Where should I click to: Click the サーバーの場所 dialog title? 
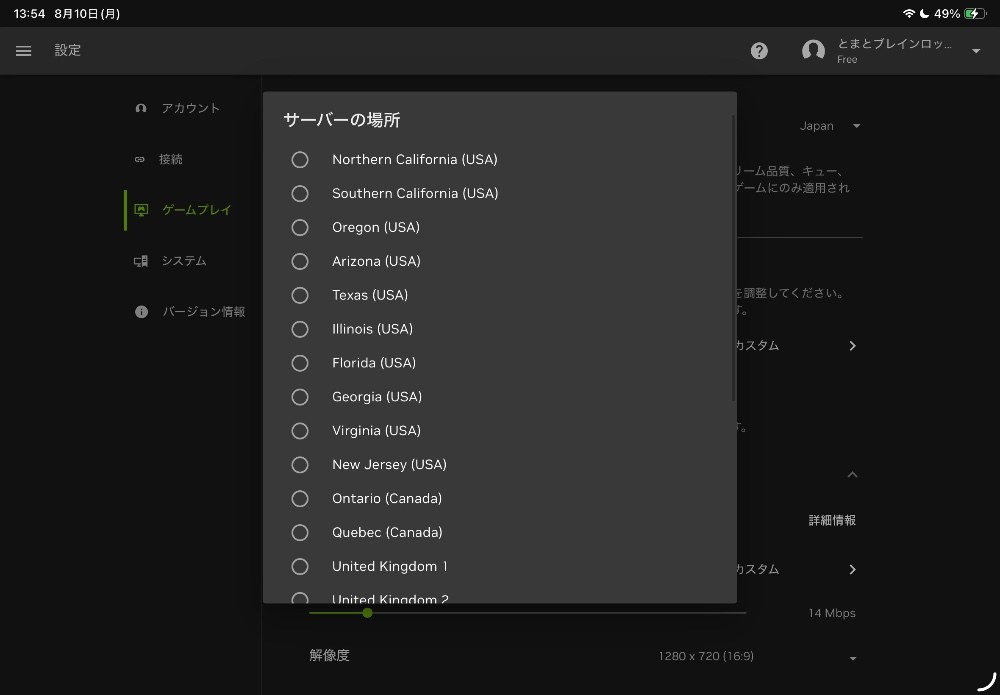pos(342,120)
